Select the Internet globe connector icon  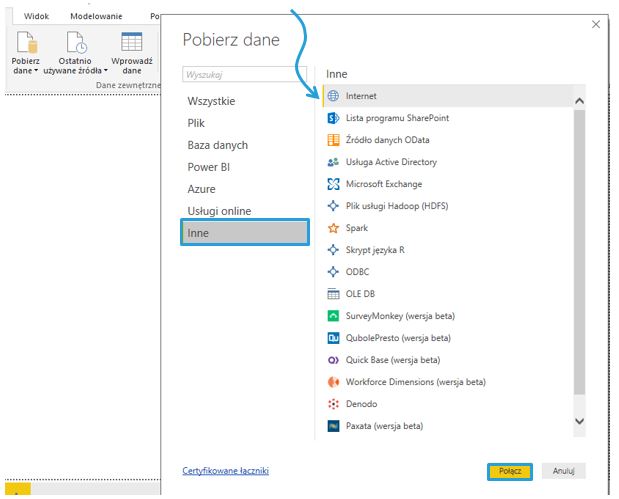coord(334,96)
